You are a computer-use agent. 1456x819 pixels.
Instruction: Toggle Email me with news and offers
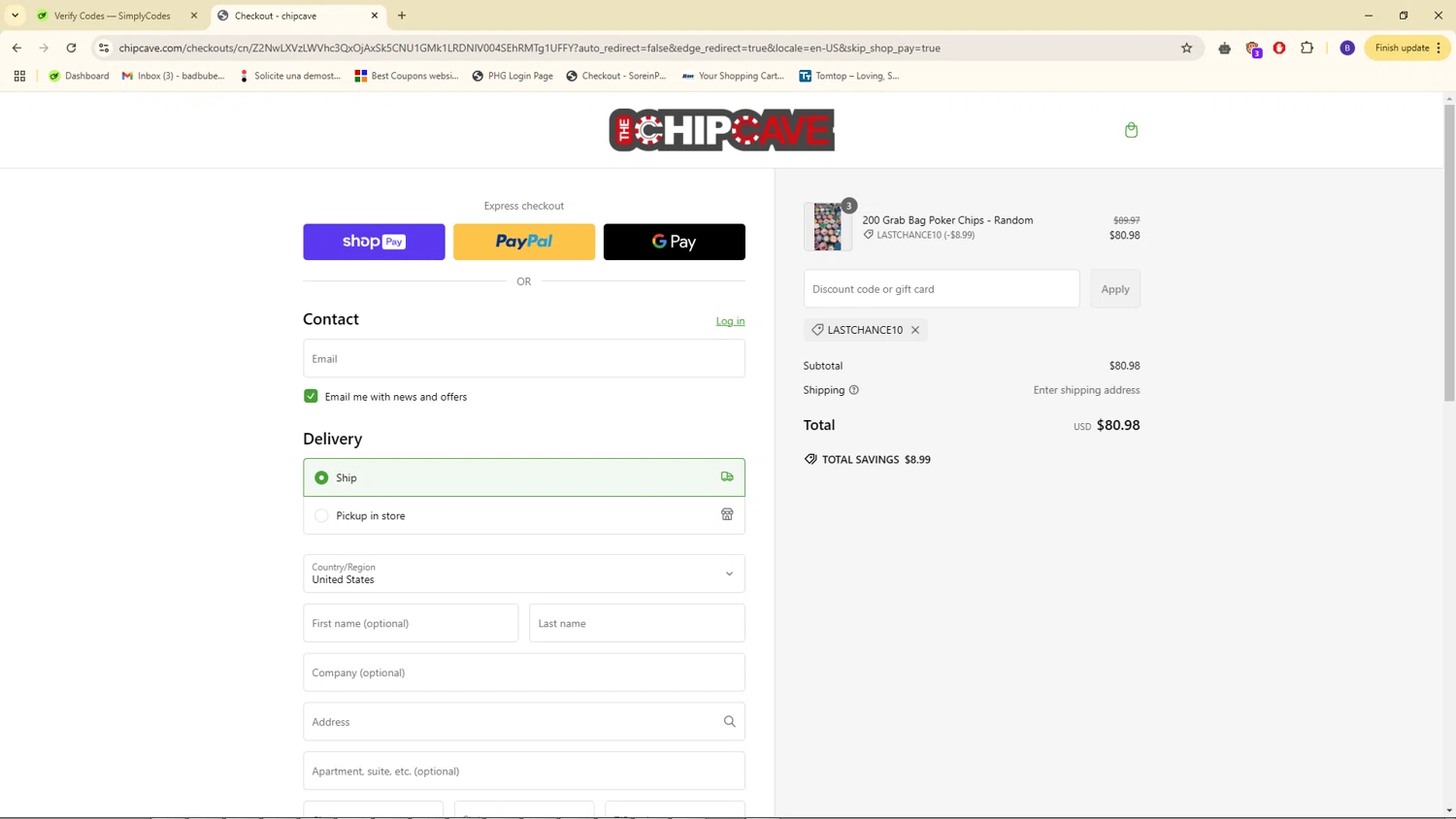311,396
